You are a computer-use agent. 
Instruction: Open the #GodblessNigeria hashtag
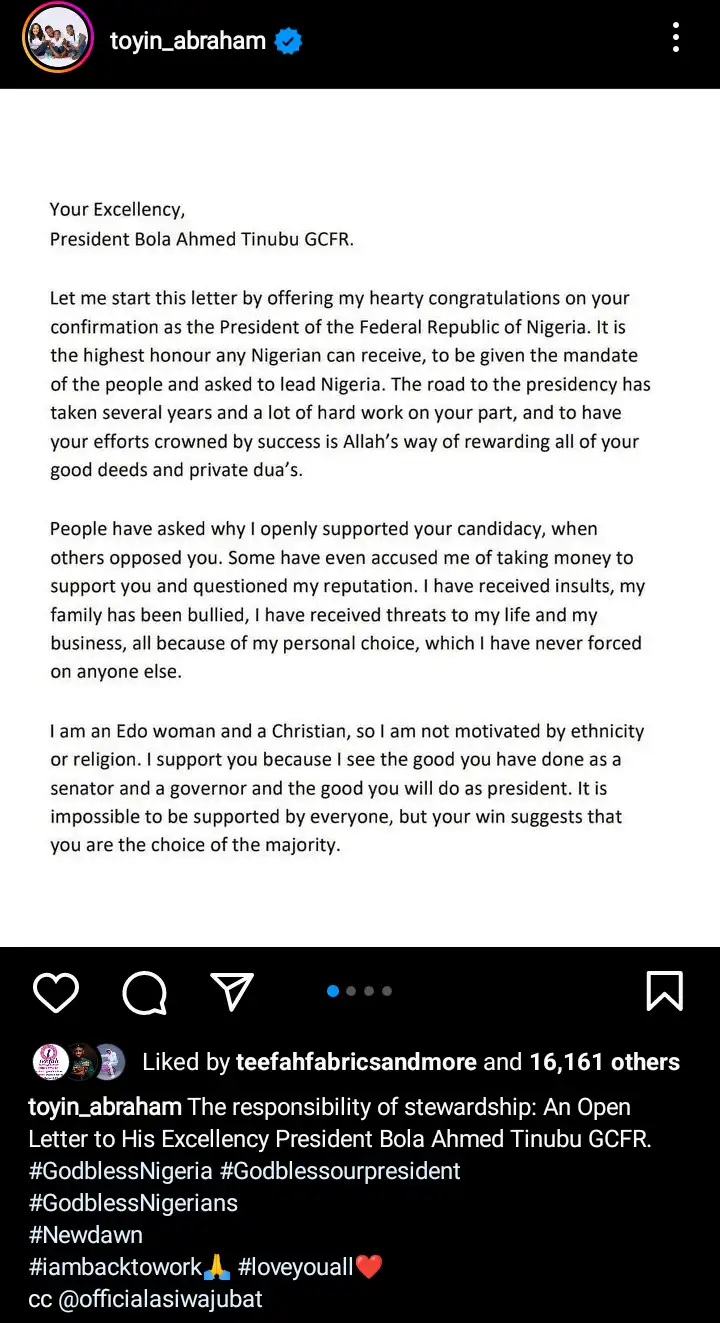click(x=120, y=1171)
